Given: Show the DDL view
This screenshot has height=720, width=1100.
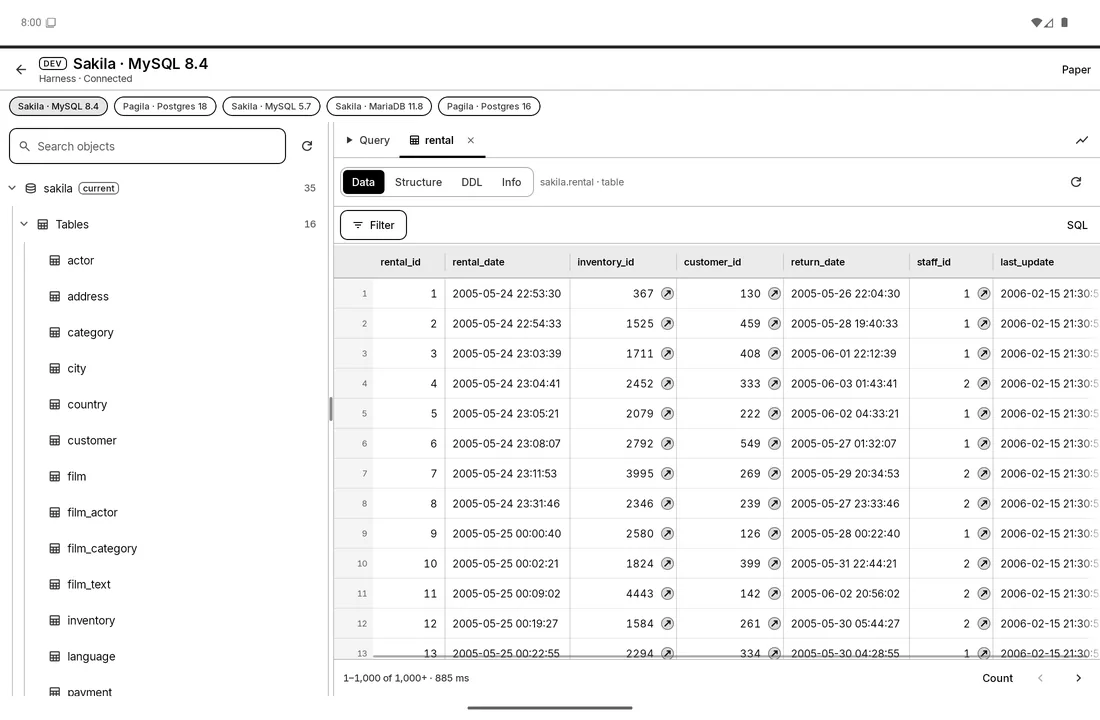Looking at the screenshot, I should 471,182.
